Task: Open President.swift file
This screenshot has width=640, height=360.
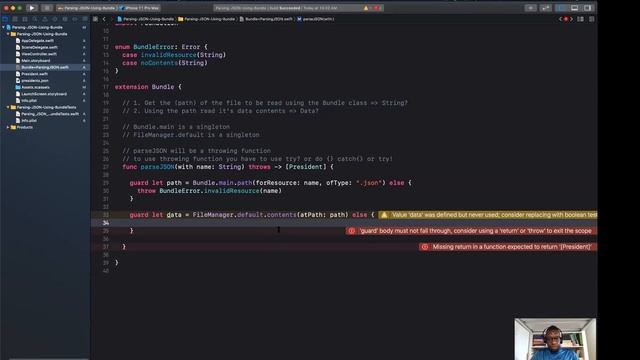Action: pos(34,74)
